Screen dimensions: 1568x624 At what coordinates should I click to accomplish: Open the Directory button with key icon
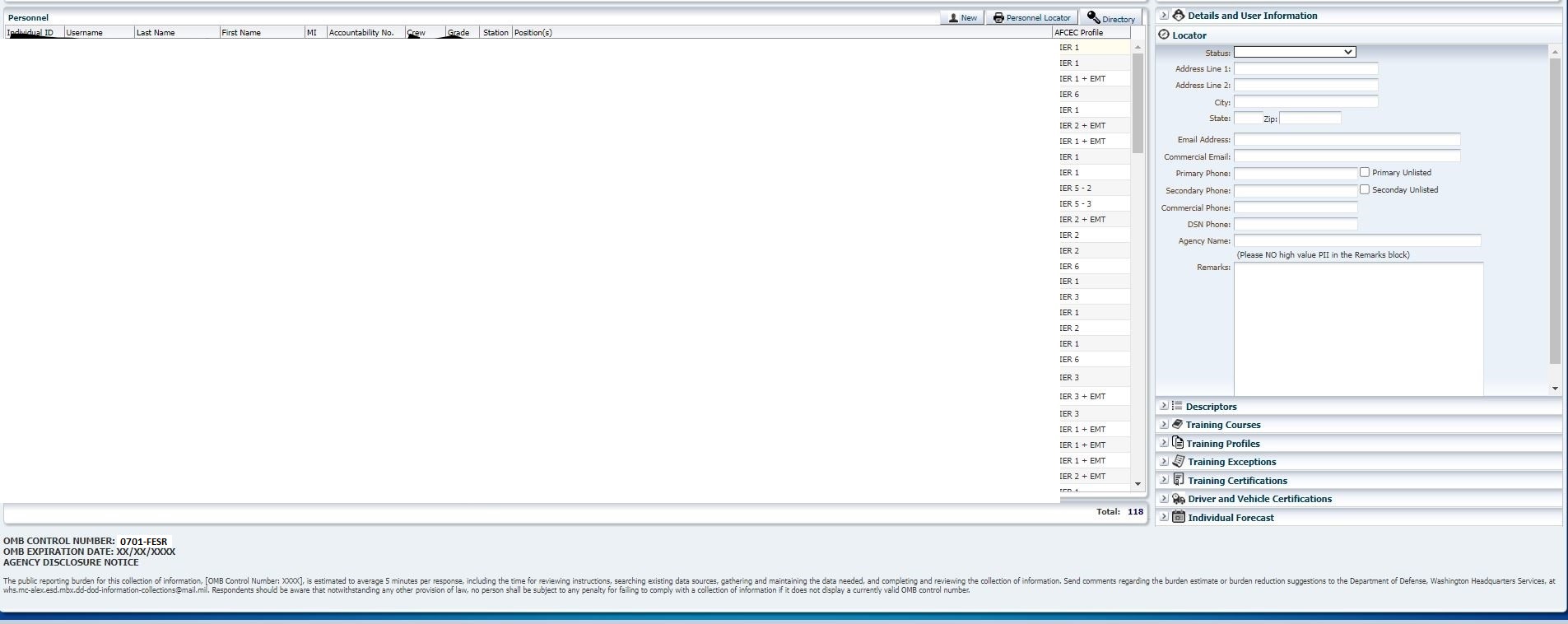pyautogui.click(x=1110, y=18)
